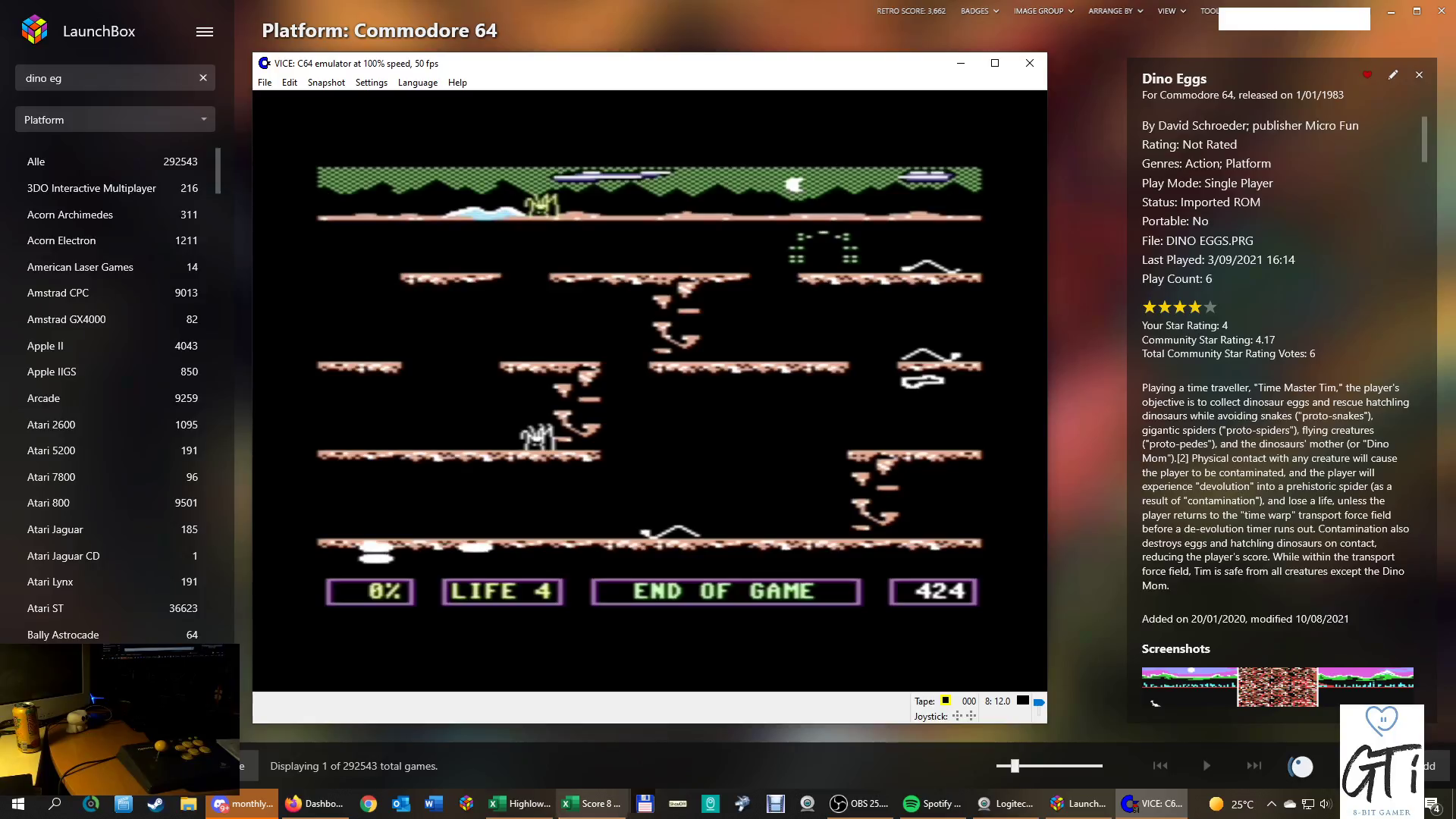The image size is (1456, 819).
Task: Open Spotify from the Windows taskbar
Action: click(933, 804)
